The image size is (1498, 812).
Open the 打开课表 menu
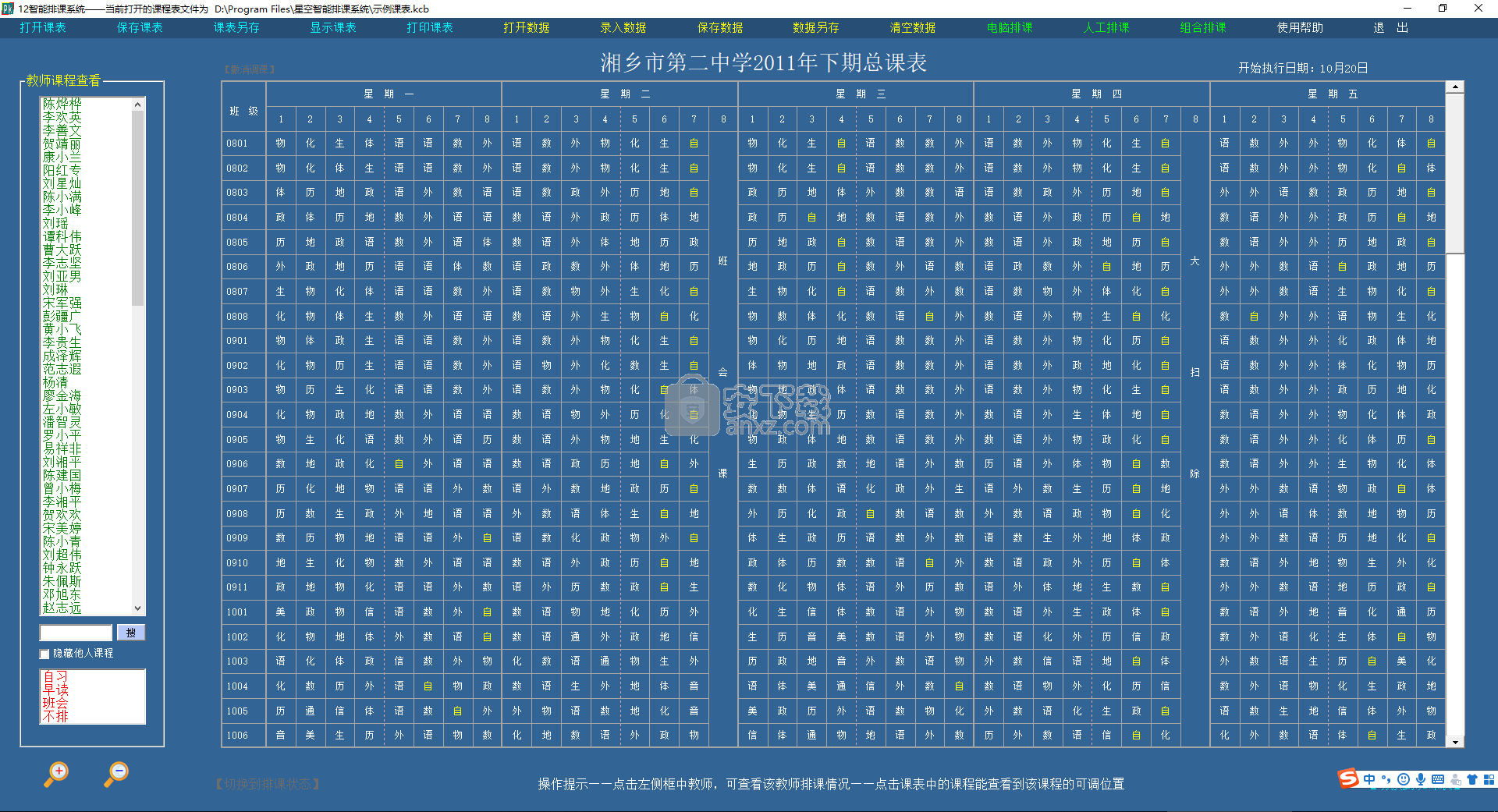click(x=43, y=27)
